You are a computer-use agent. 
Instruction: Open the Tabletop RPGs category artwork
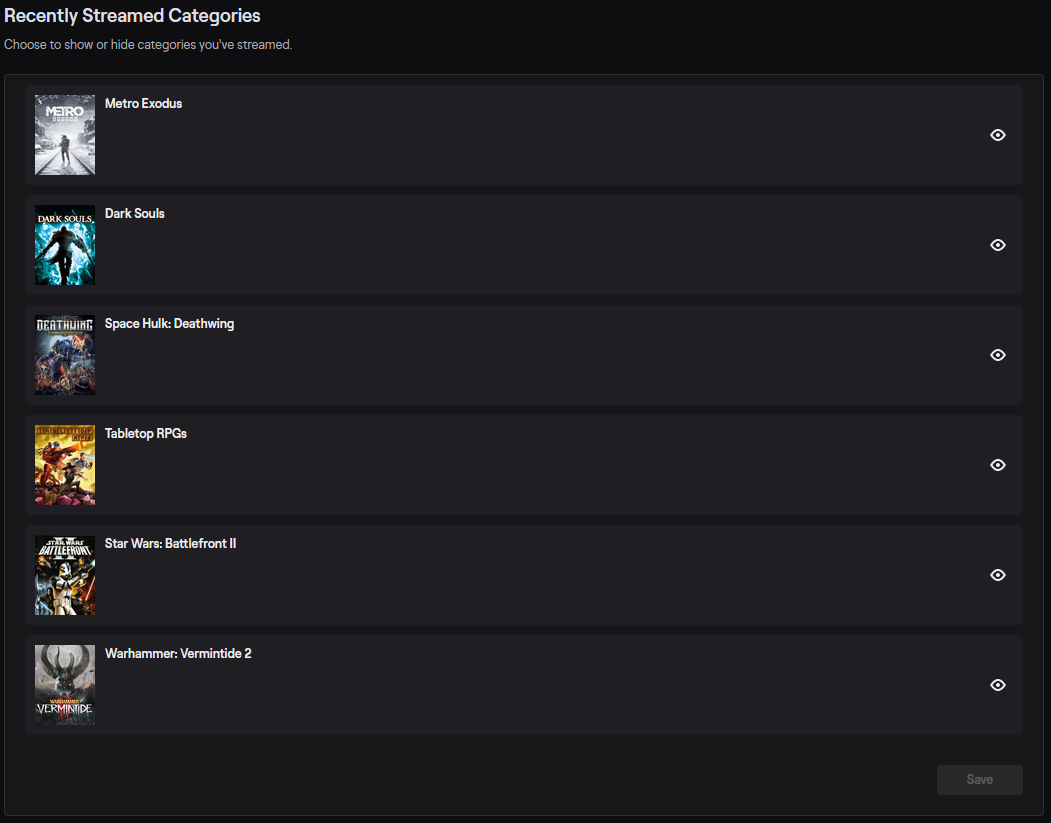click(x=65, y=464)
